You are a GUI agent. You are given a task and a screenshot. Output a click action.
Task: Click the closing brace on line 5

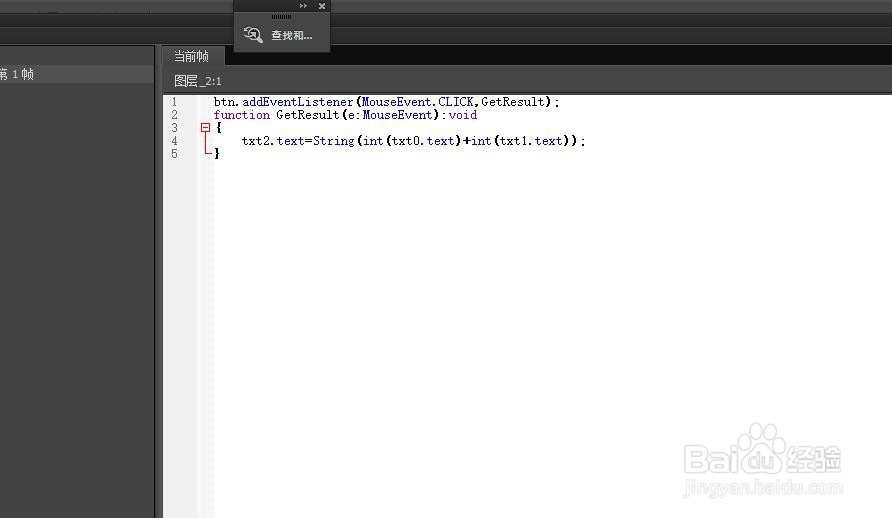point(217,154)
